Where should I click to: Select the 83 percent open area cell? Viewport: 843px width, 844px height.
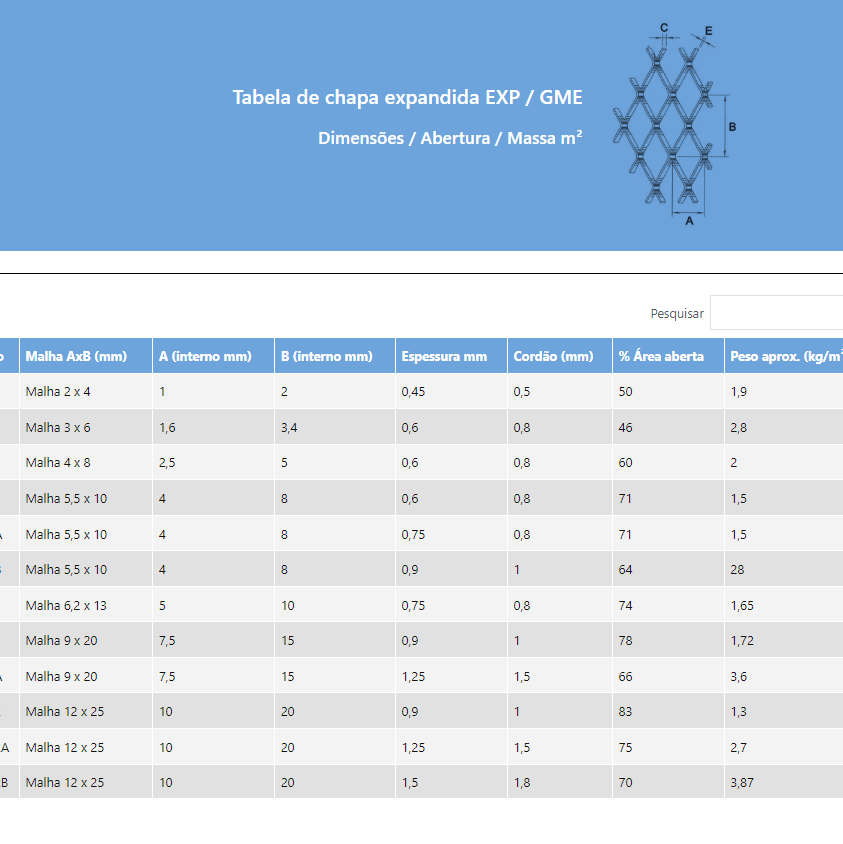click(626, 712)
